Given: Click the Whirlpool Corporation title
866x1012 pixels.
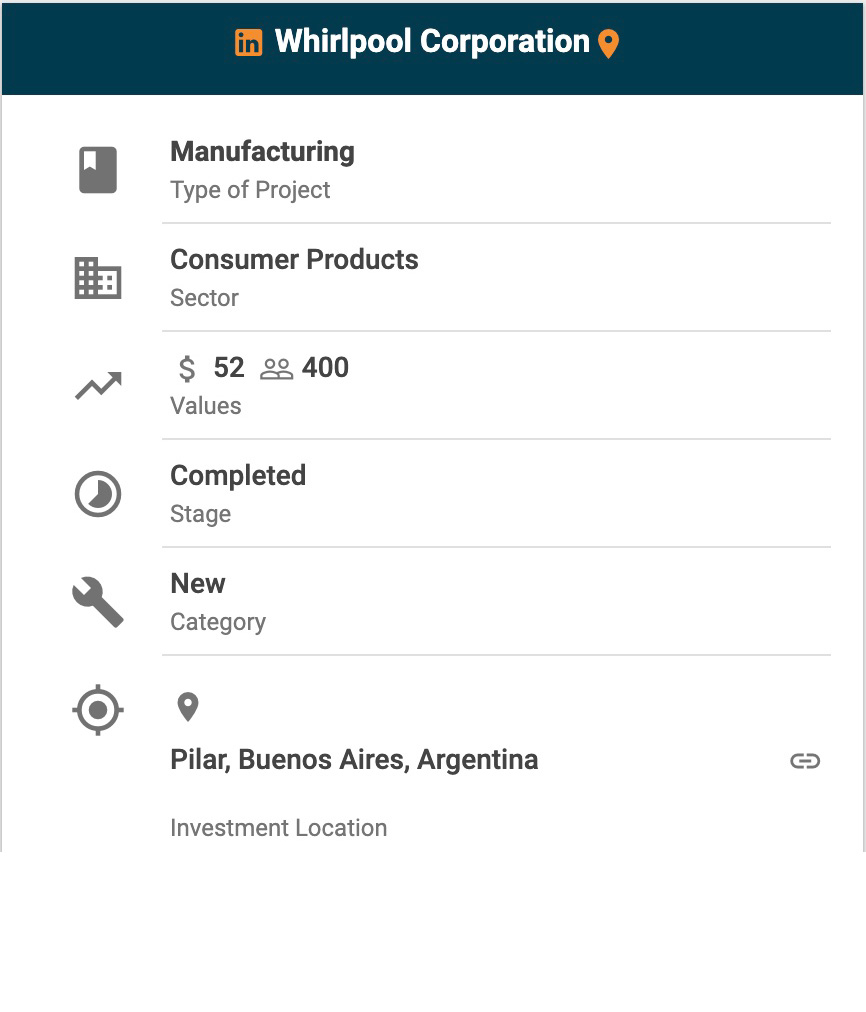Looking at the screenshot, I should 432,42.
